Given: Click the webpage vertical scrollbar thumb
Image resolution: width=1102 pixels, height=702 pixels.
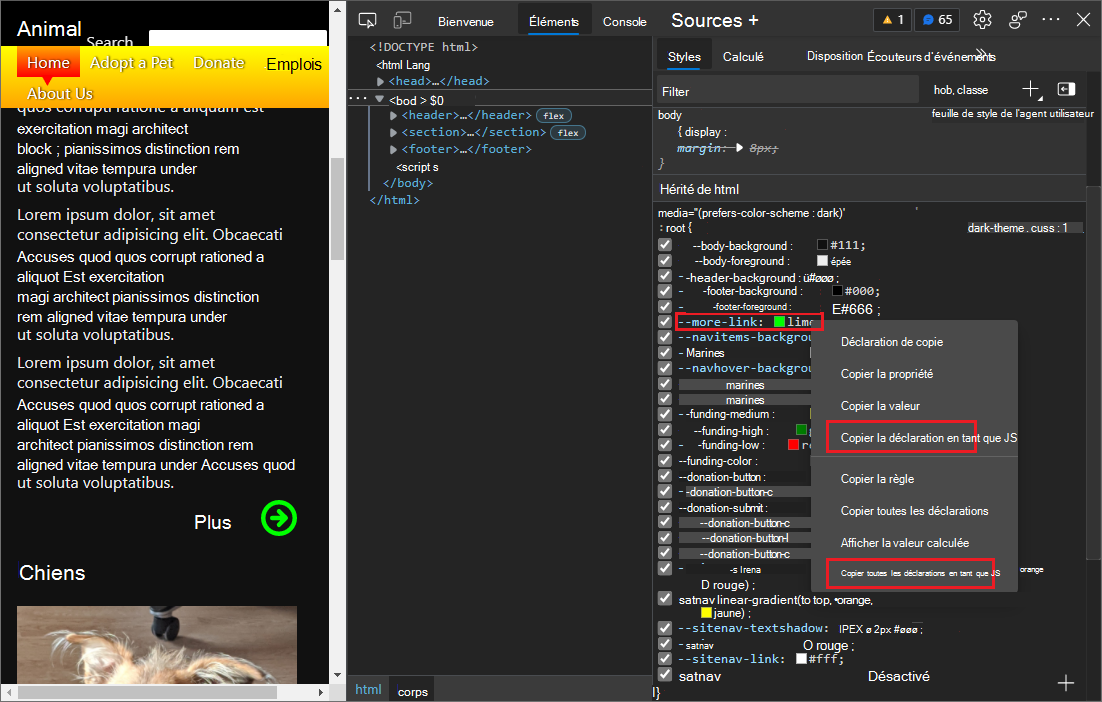Looking at the screenshot, I should coord(337,209).
